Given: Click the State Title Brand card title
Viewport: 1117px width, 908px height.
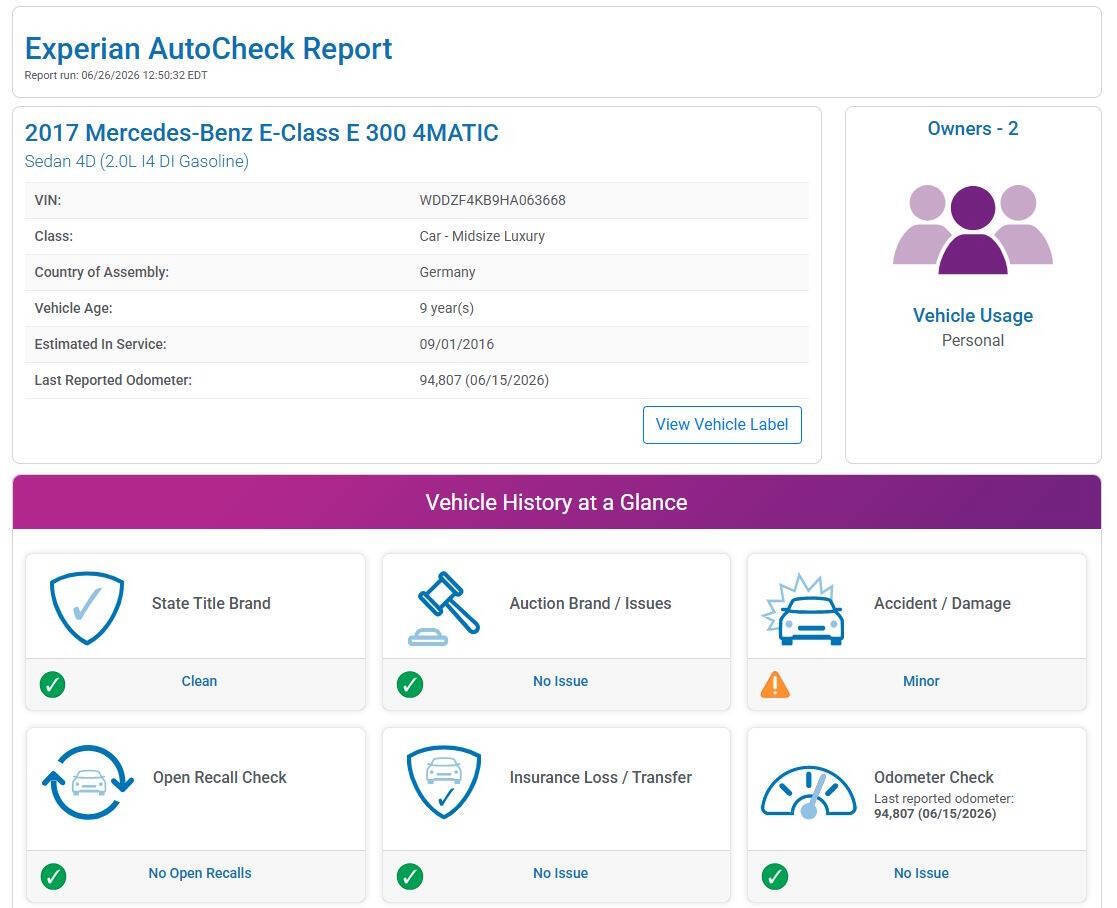Looking at the screenshot, I should point(211,603).
